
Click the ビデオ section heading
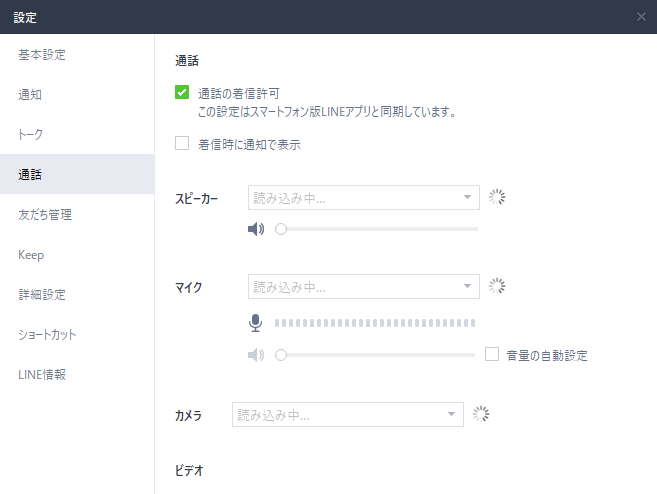[189, 471]
